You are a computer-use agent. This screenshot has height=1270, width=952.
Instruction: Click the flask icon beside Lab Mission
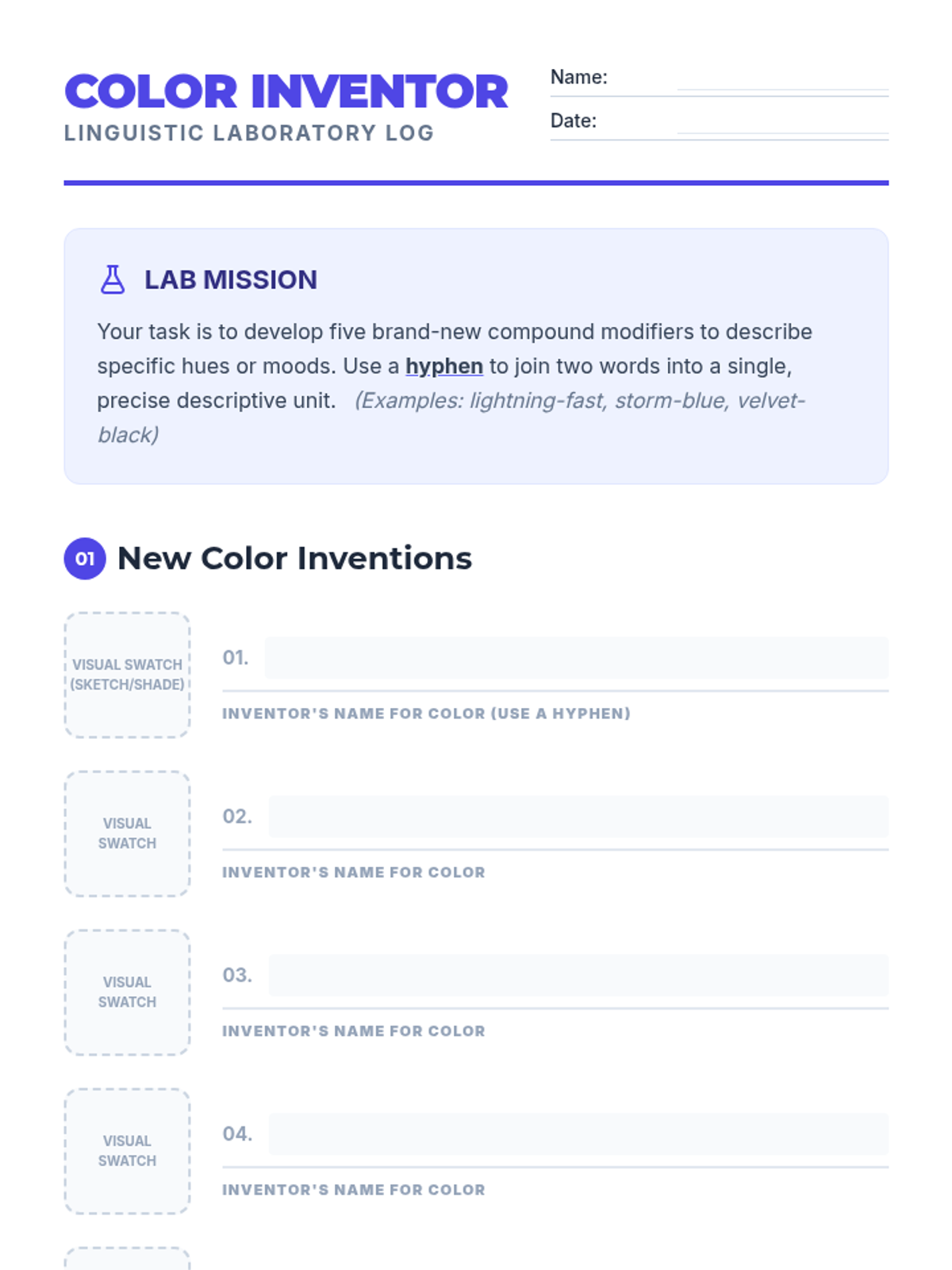pos(113,279)
